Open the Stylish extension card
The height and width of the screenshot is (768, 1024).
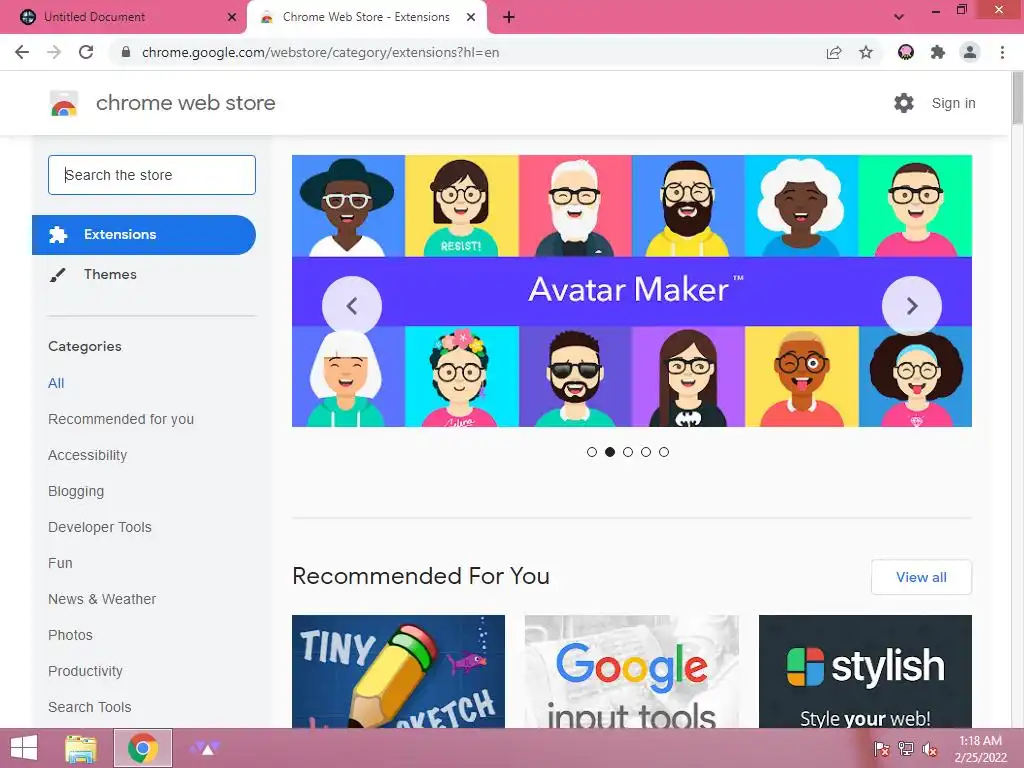click(x=865, y=671)
